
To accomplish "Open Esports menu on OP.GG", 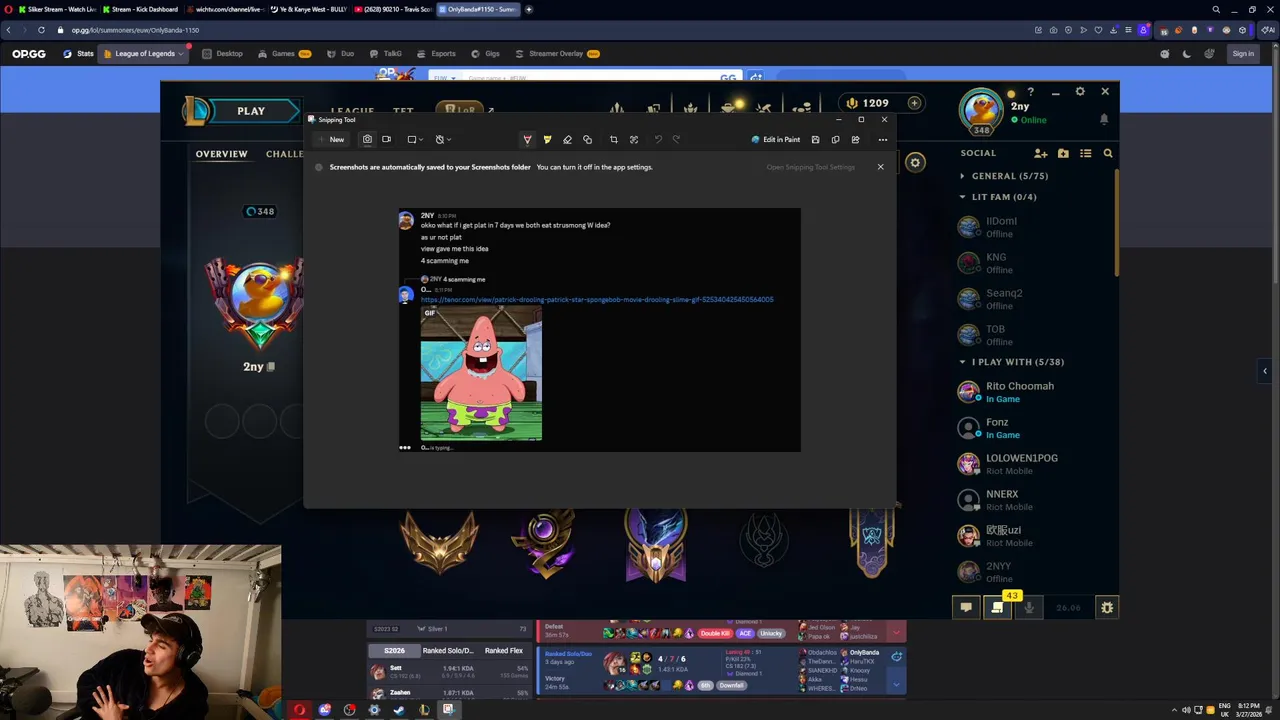I will [x=437, y=54].
